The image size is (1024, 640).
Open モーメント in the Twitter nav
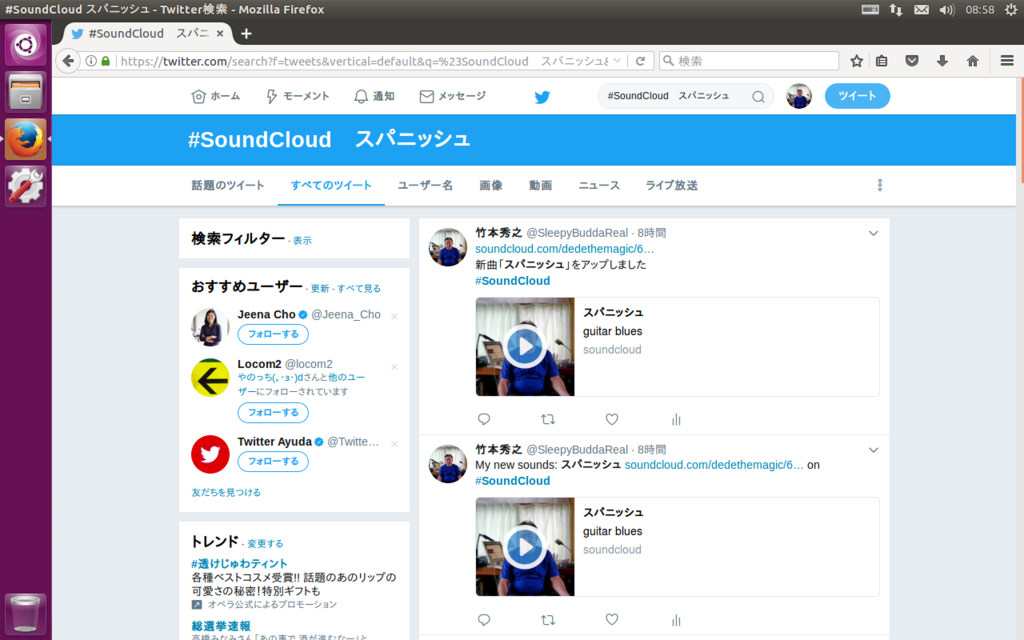click(298, 96)
